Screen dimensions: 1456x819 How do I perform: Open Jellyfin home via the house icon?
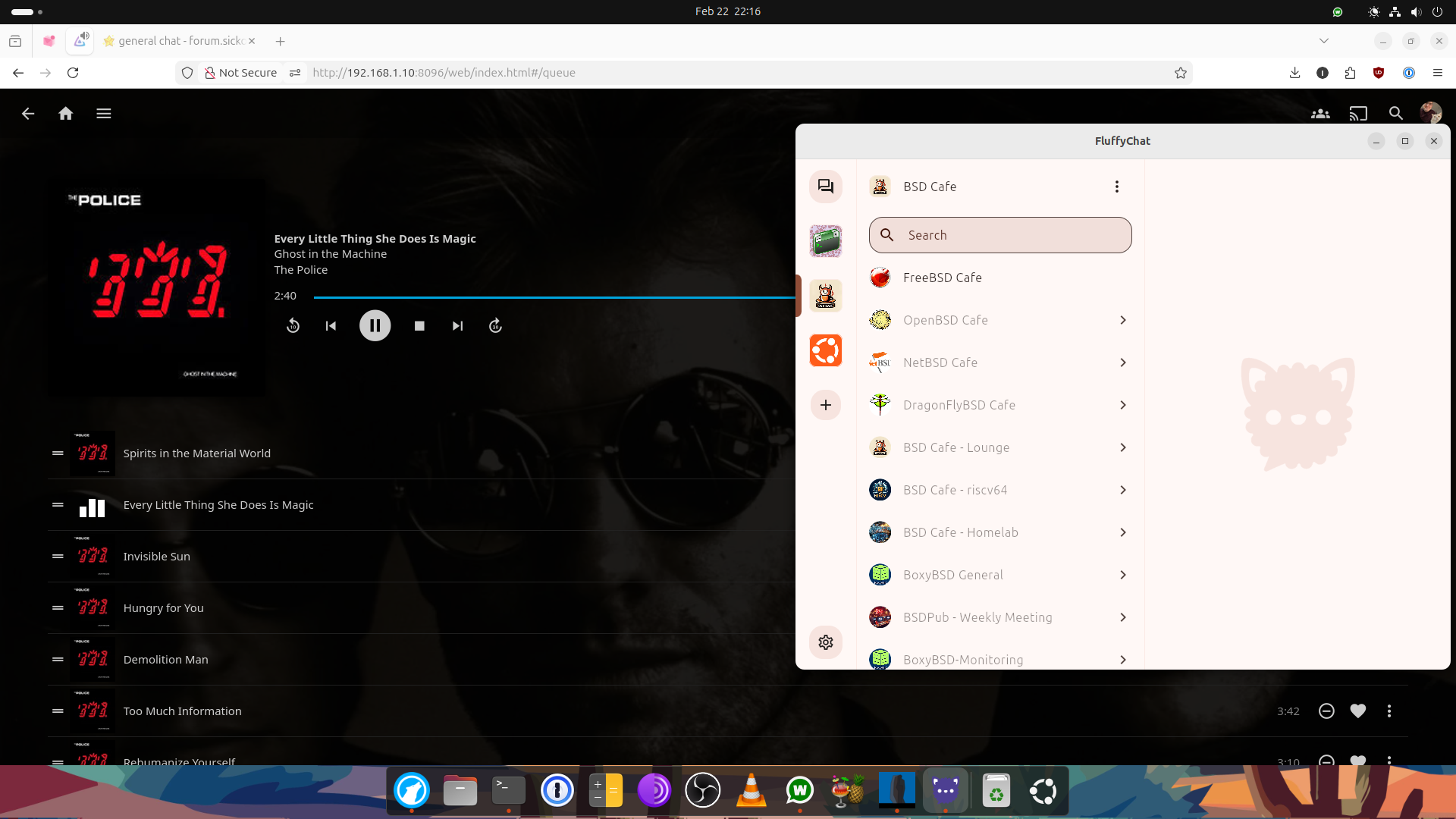(x=65, y=113)
